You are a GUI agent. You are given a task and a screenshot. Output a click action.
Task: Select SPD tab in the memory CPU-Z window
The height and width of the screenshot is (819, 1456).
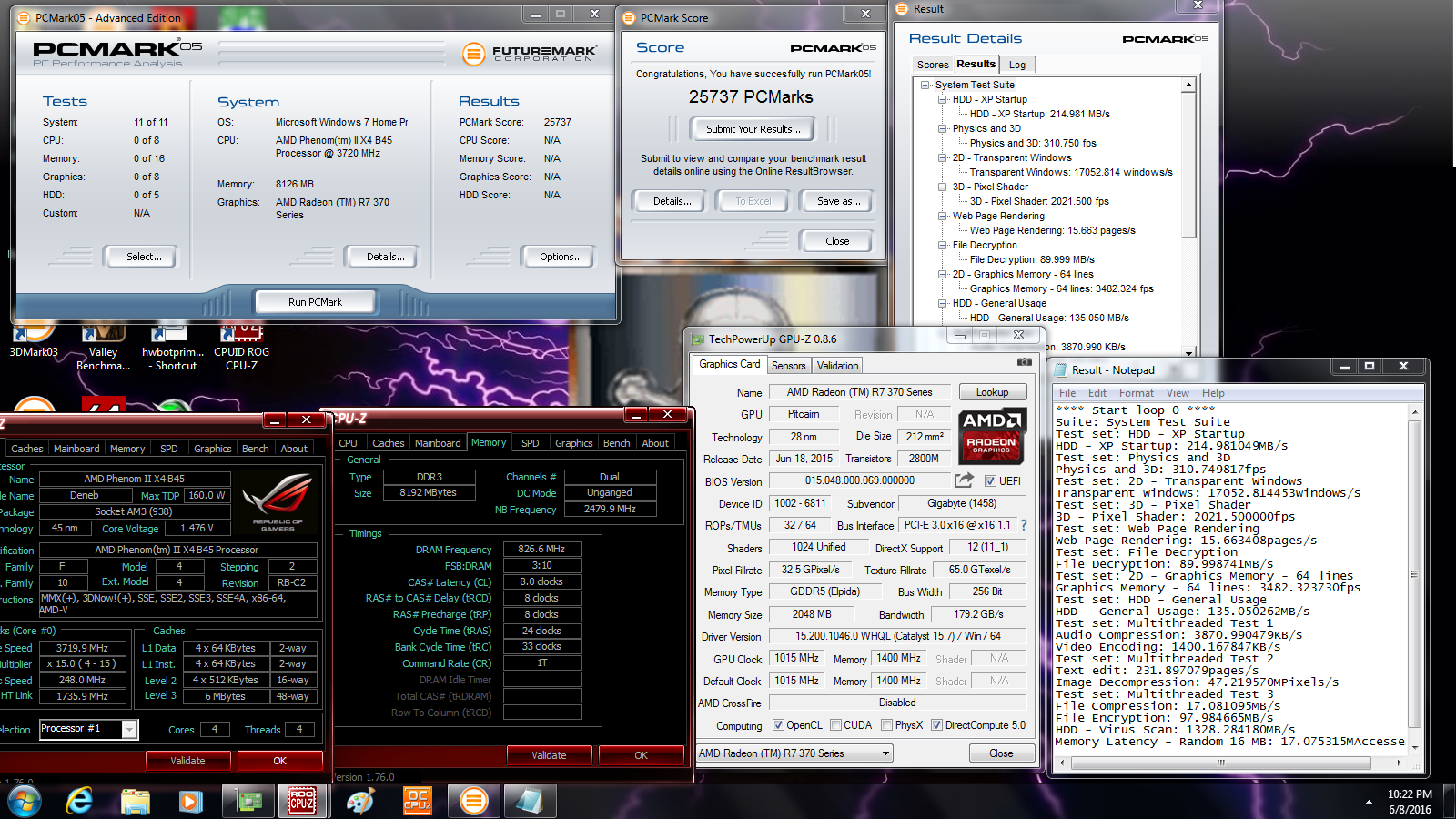530,443
